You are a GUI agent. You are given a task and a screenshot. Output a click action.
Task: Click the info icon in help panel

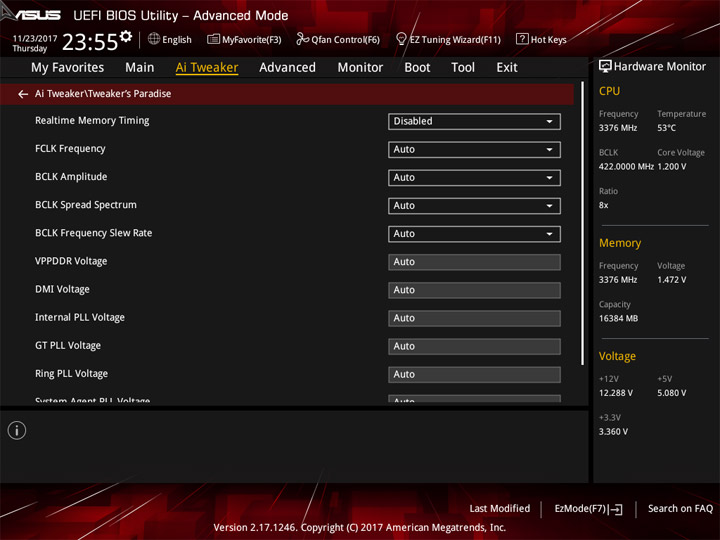17,431
